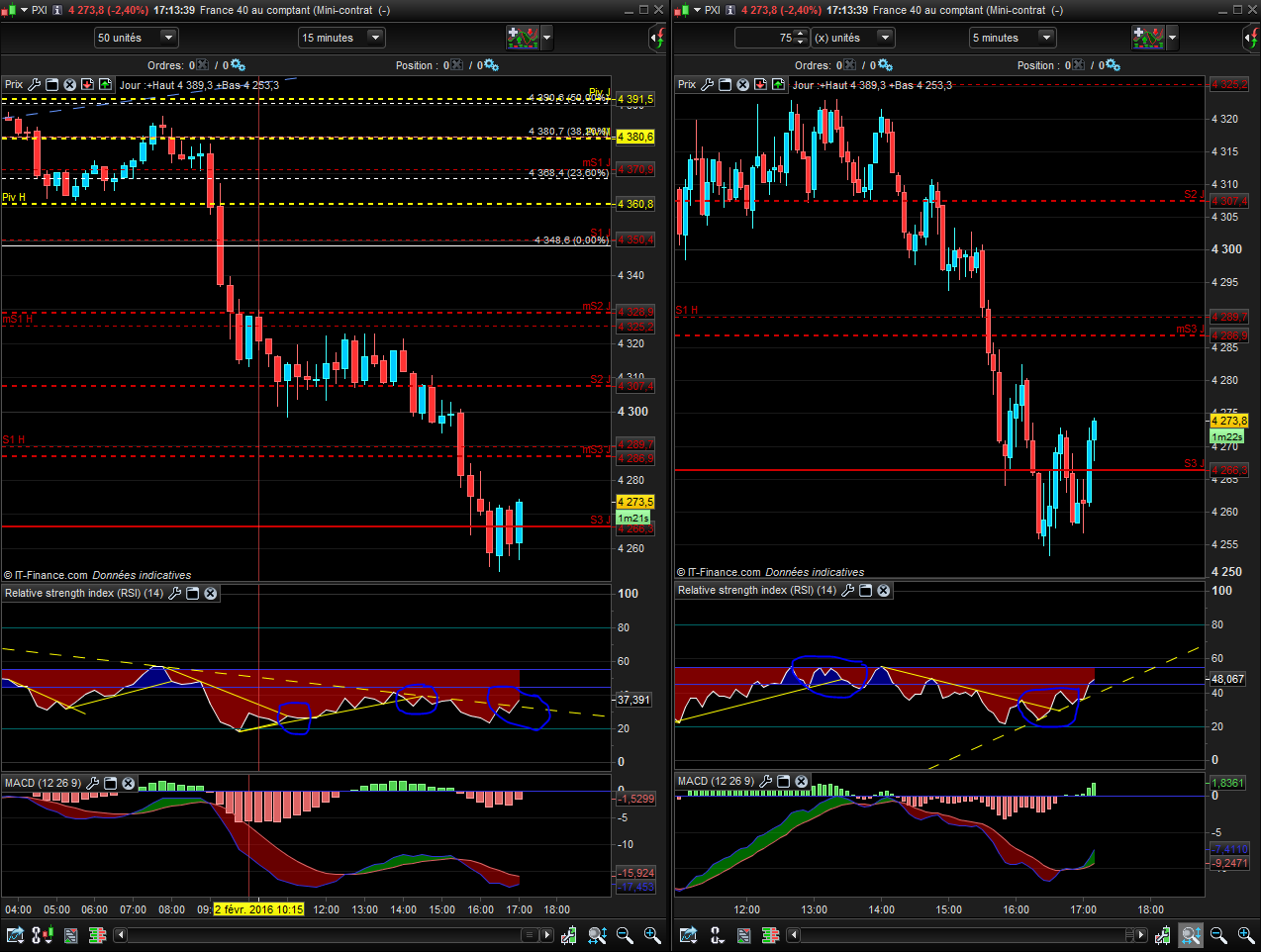The height and width of the screenshot is (952, 1261).
Task: Click zoom out magnifier on right chart
Action: point(1218,935)
